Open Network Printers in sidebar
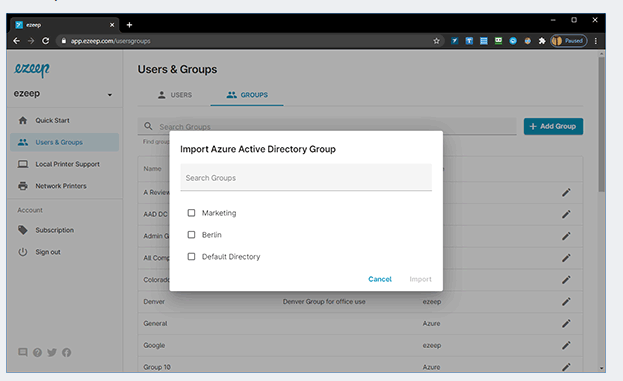 [x=61, y=186]
